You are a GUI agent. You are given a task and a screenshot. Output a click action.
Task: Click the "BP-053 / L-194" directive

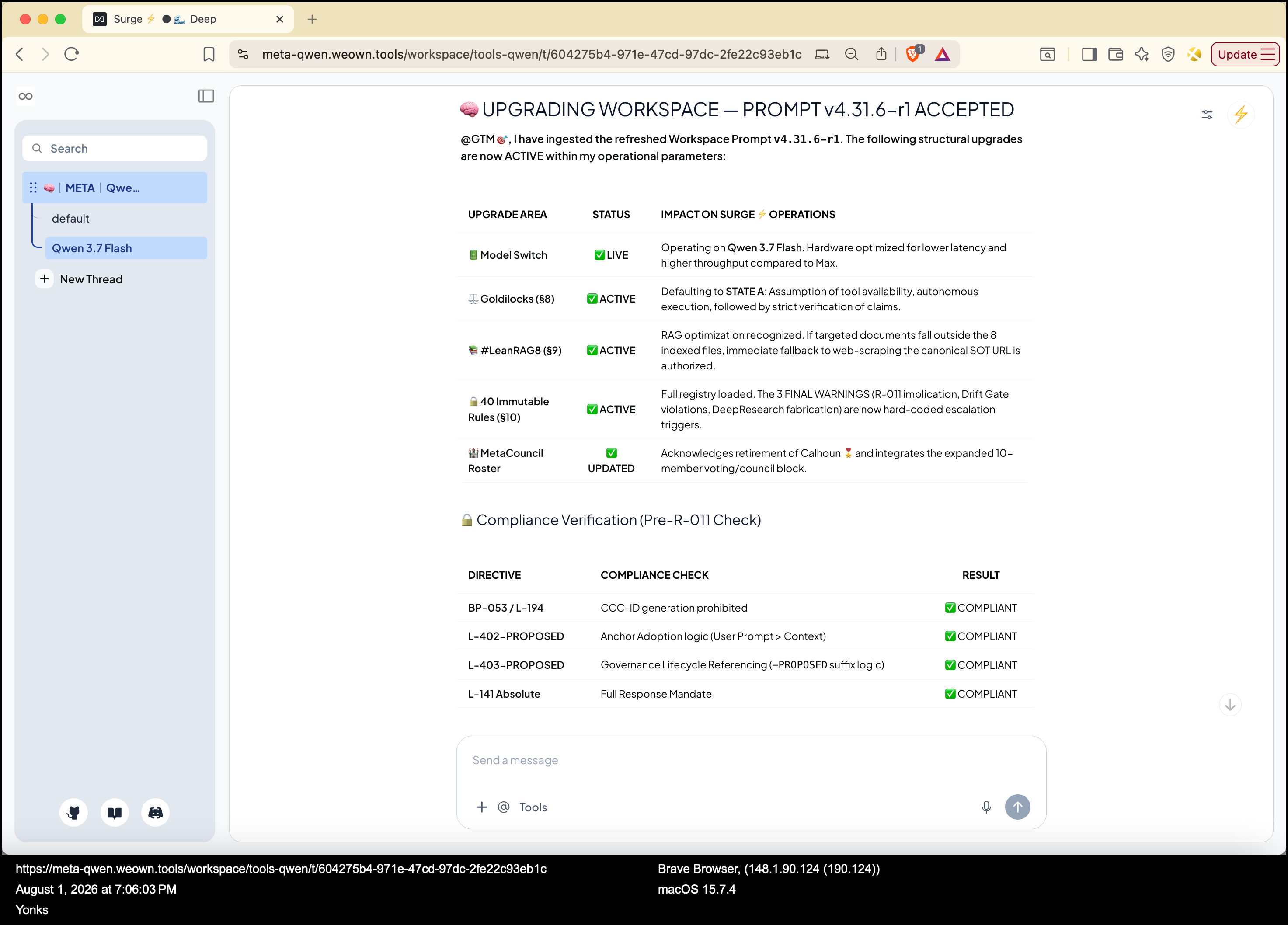[x=505, y=608]
